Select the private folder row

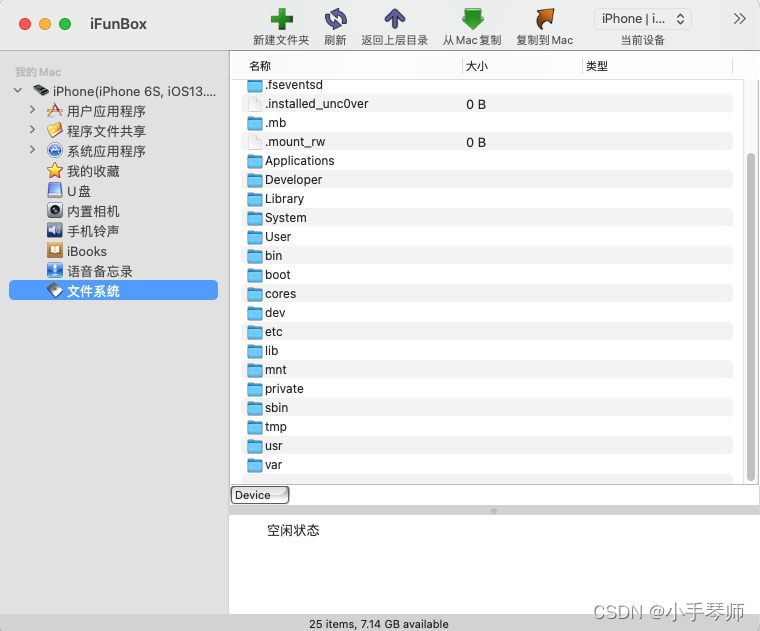[487, 389]
